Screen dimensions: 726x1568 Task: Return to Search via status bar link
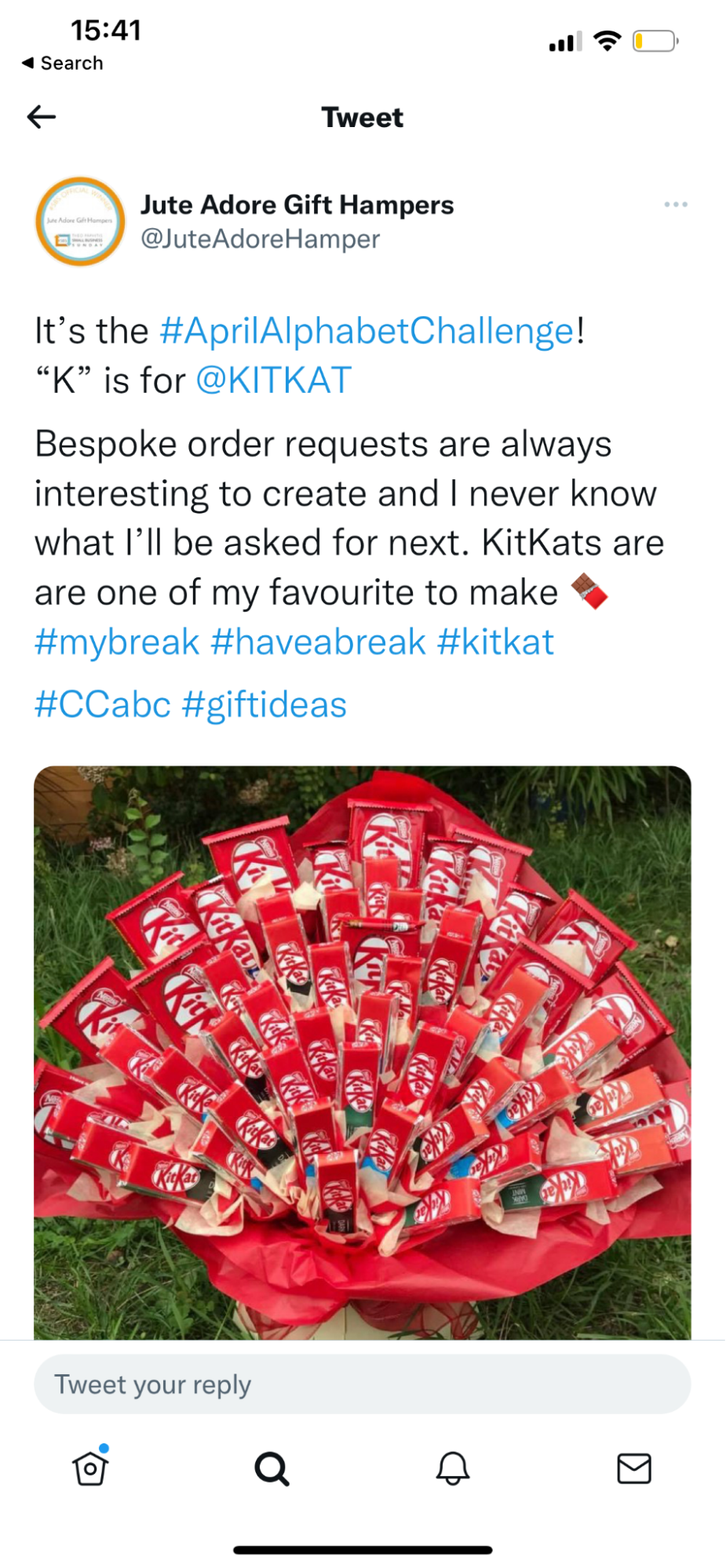(x=62, y=63)
